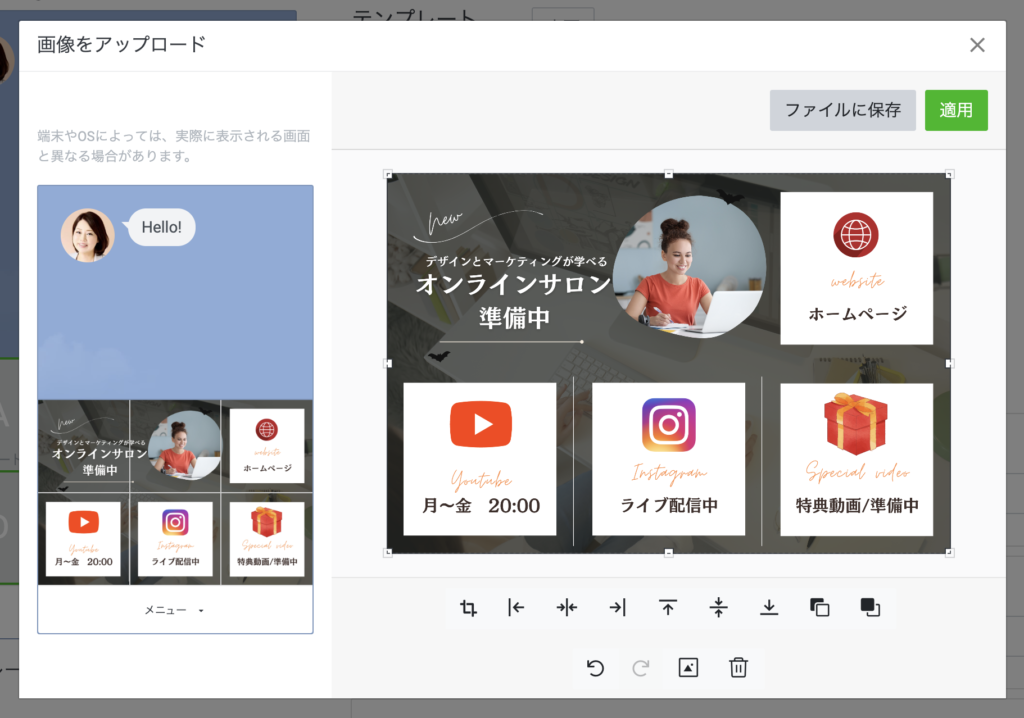Select bottom-left resize handle of image

388,553
